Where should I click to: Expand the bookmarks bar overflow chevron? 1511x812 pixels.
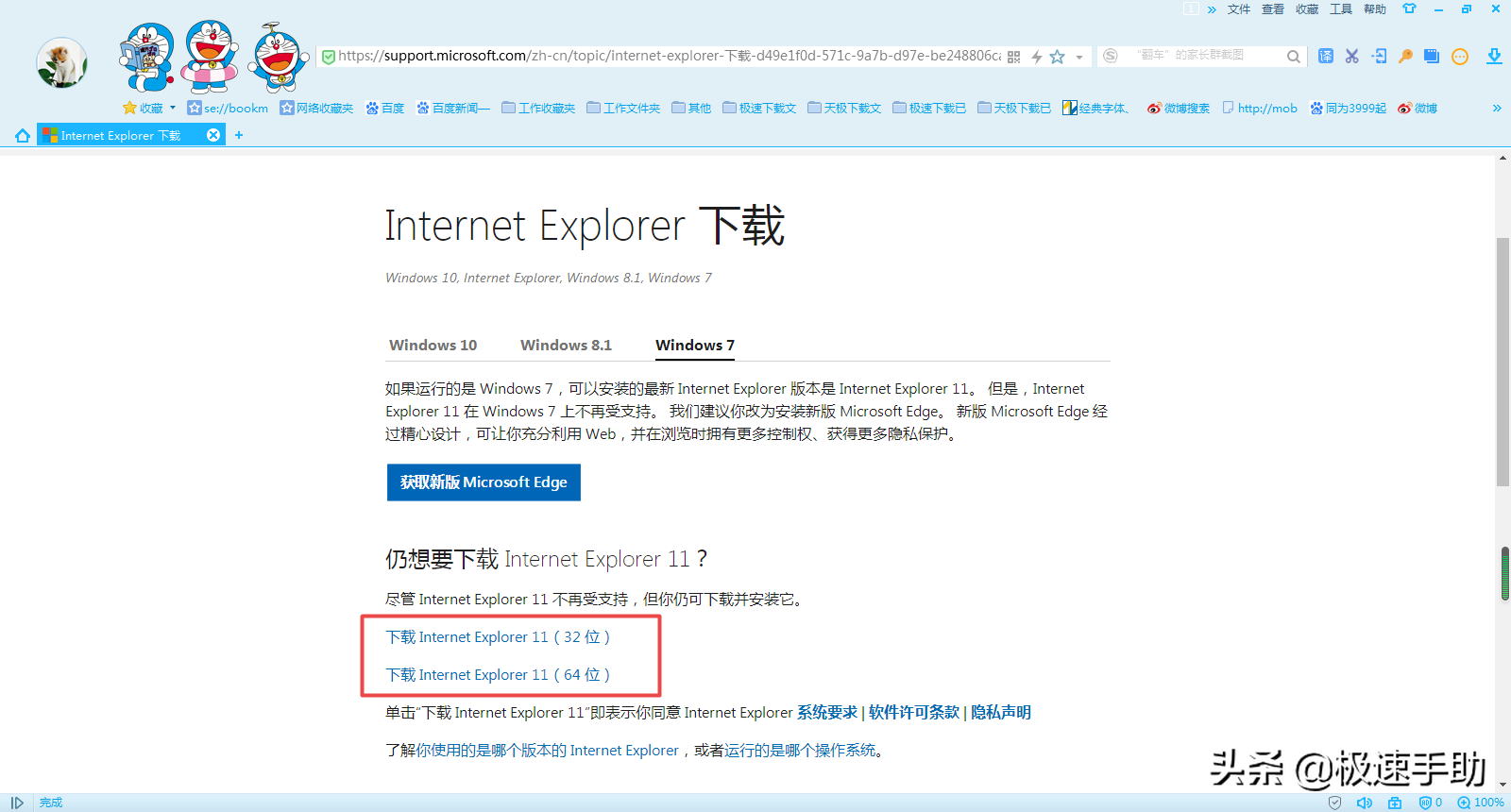1497,108
